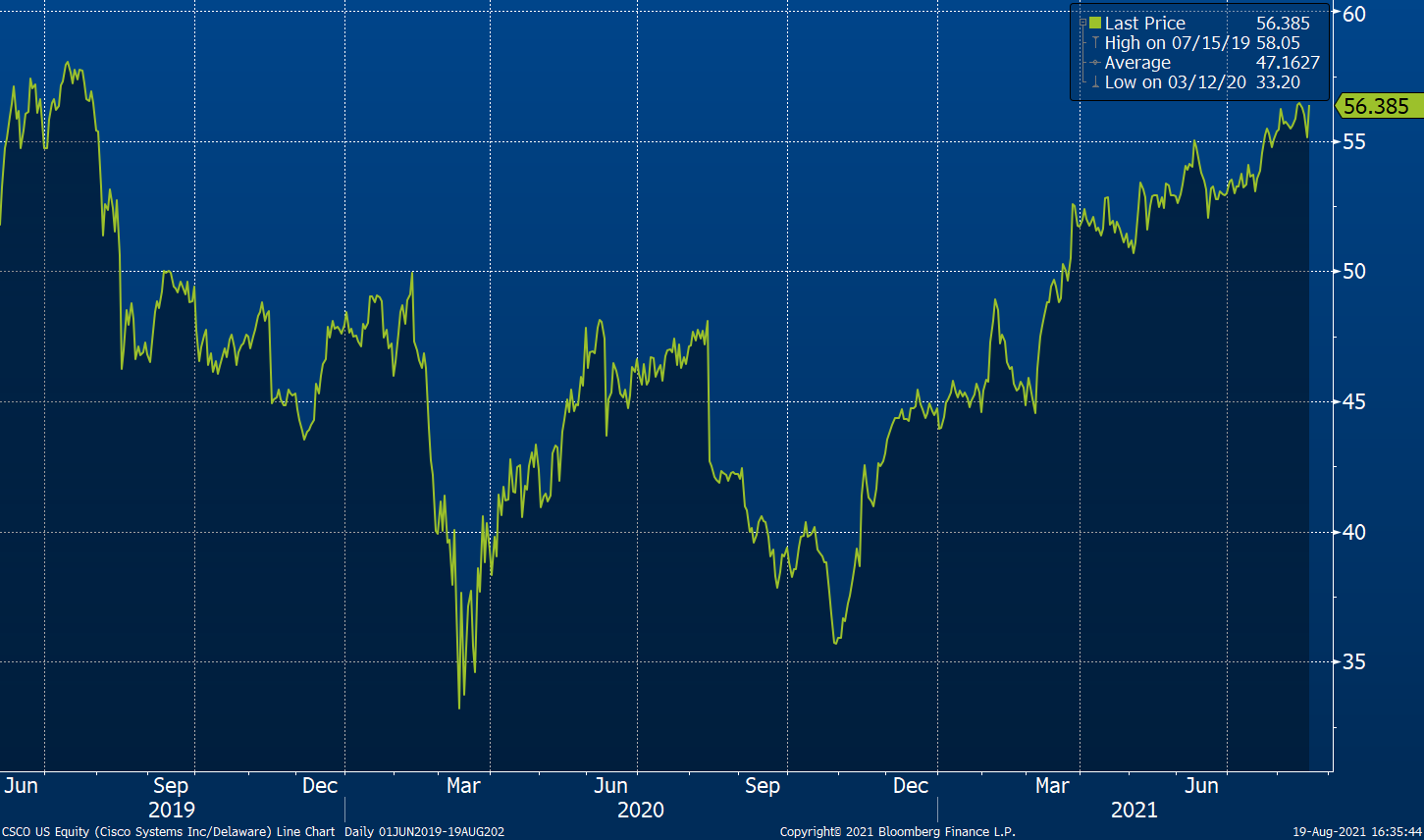Select the 'Last Price' legend label

(1144, 24)
